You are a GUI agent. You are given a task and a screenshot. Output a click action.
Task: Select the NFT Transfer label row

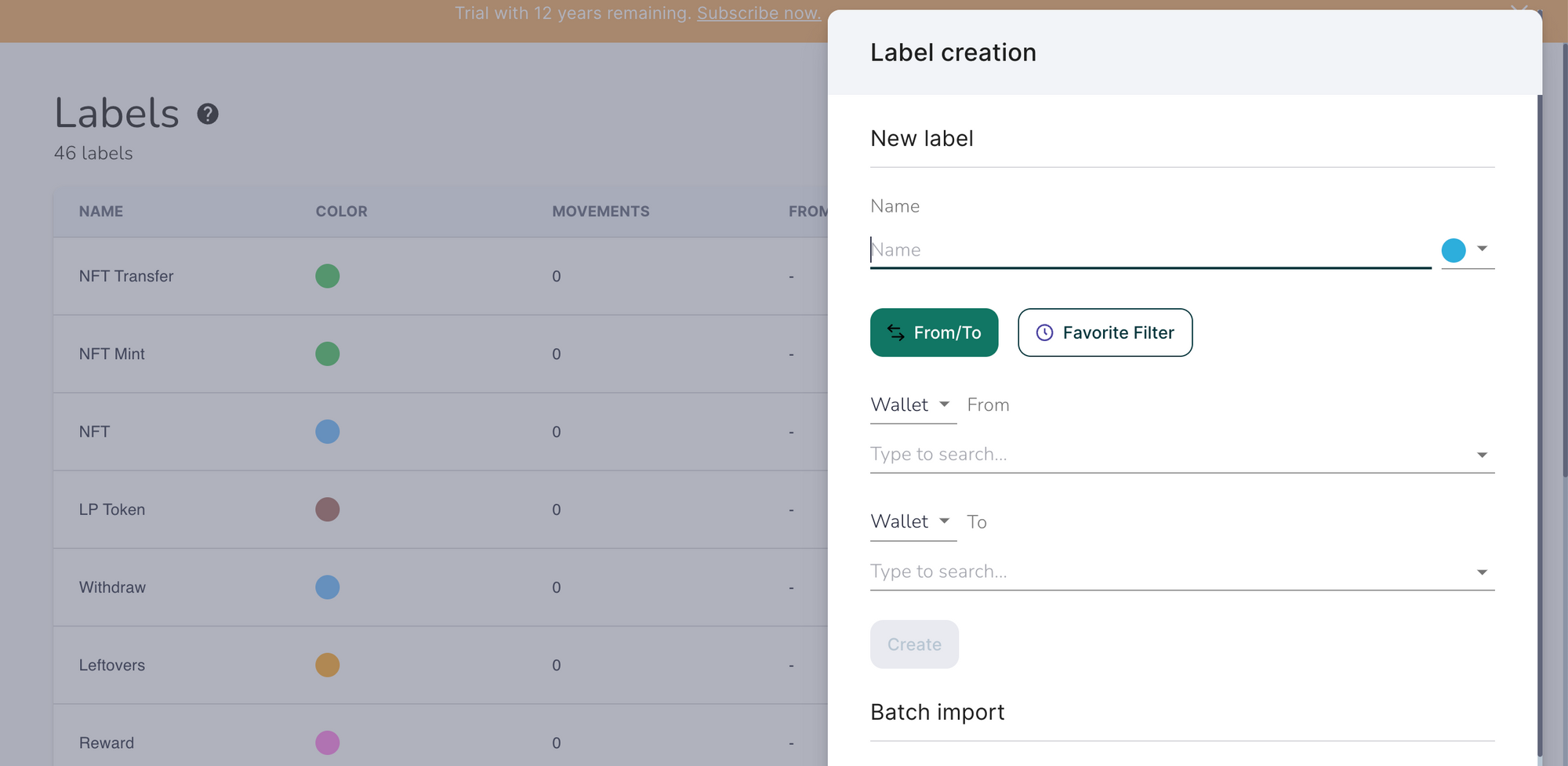[x=441, y=276]
